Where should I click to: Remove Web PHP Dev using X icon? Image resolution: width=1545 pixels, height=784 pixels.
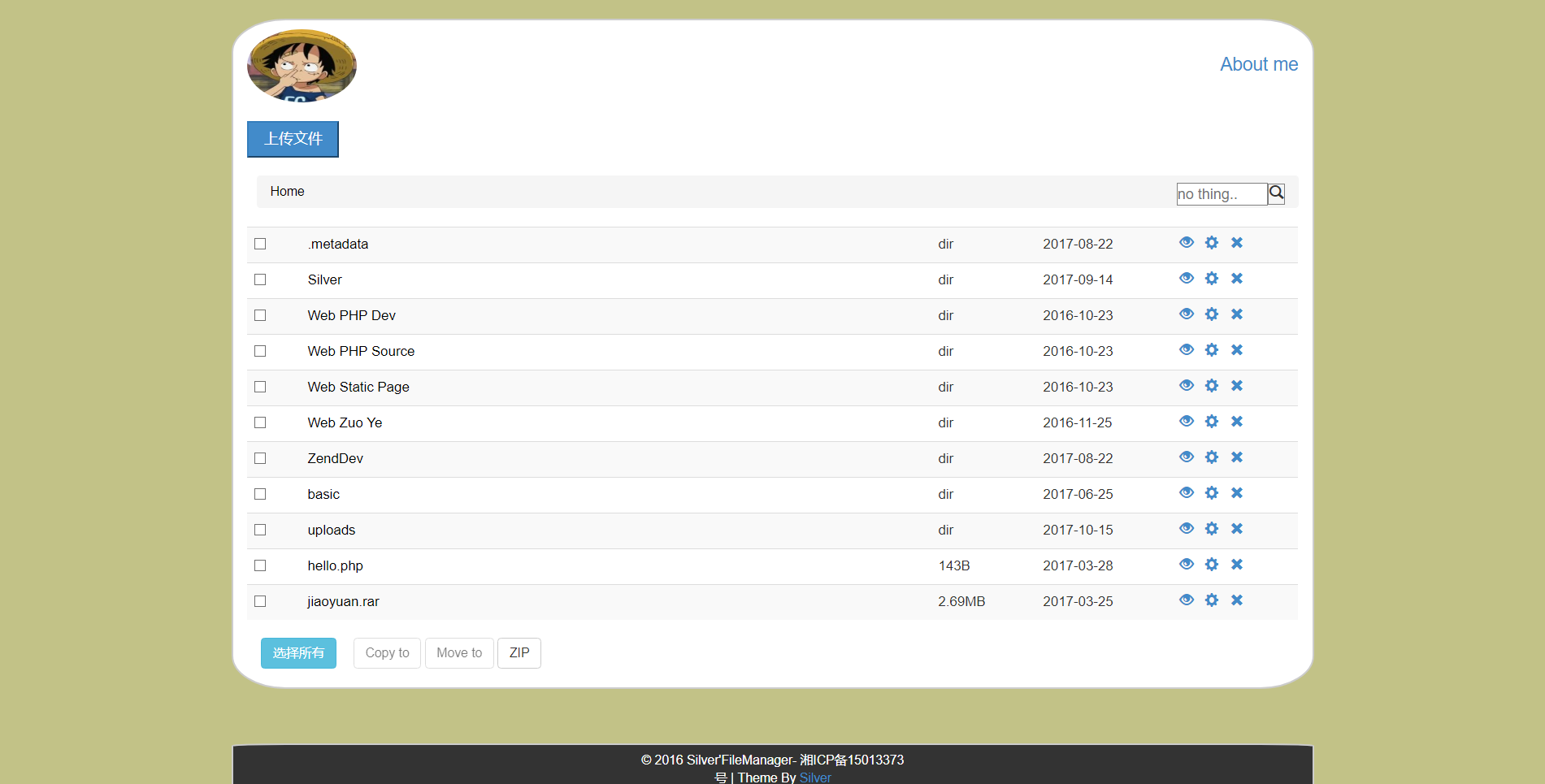click(1237, 314)
